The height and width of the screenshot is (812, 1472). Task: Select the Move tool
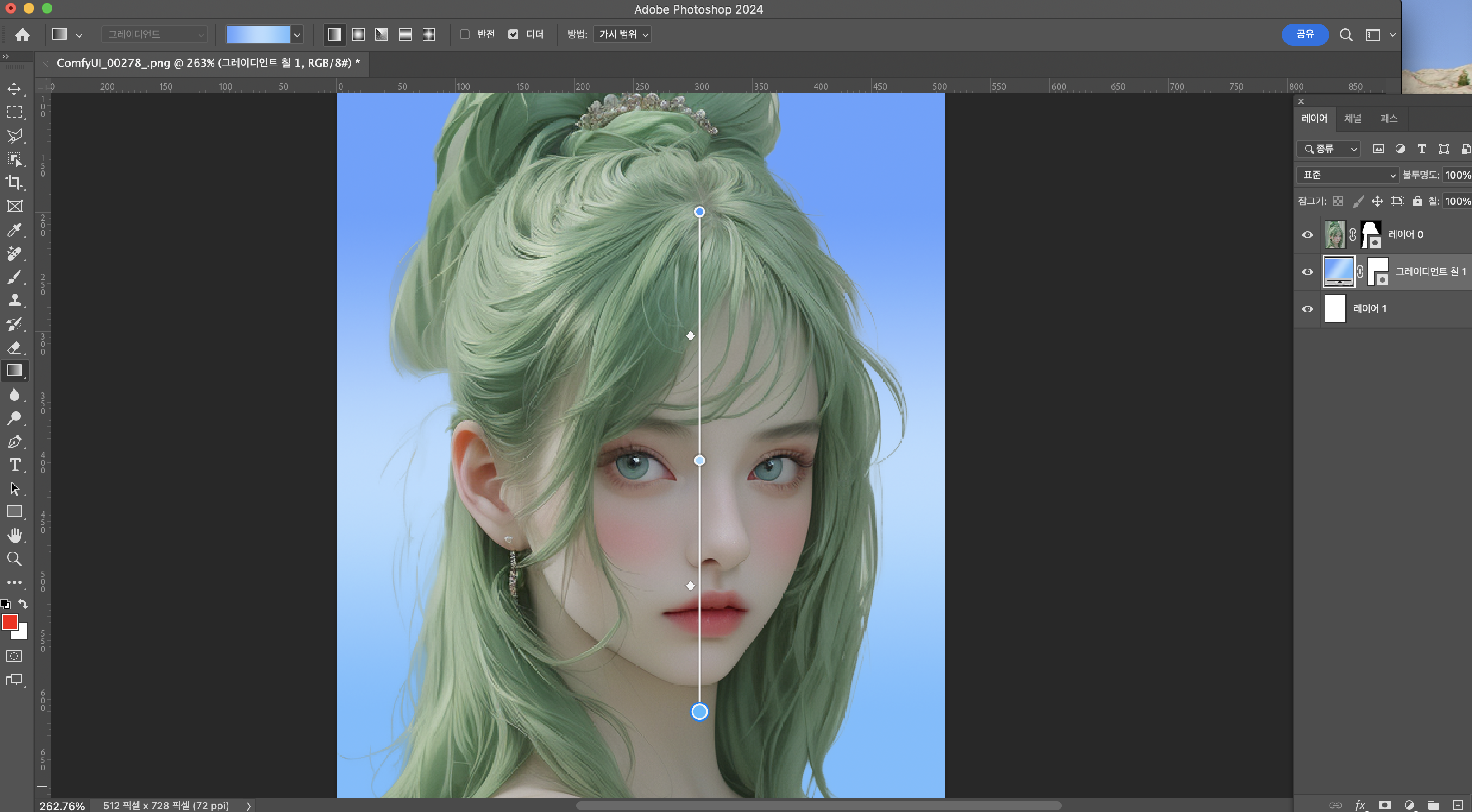click(x=14, y=89)
